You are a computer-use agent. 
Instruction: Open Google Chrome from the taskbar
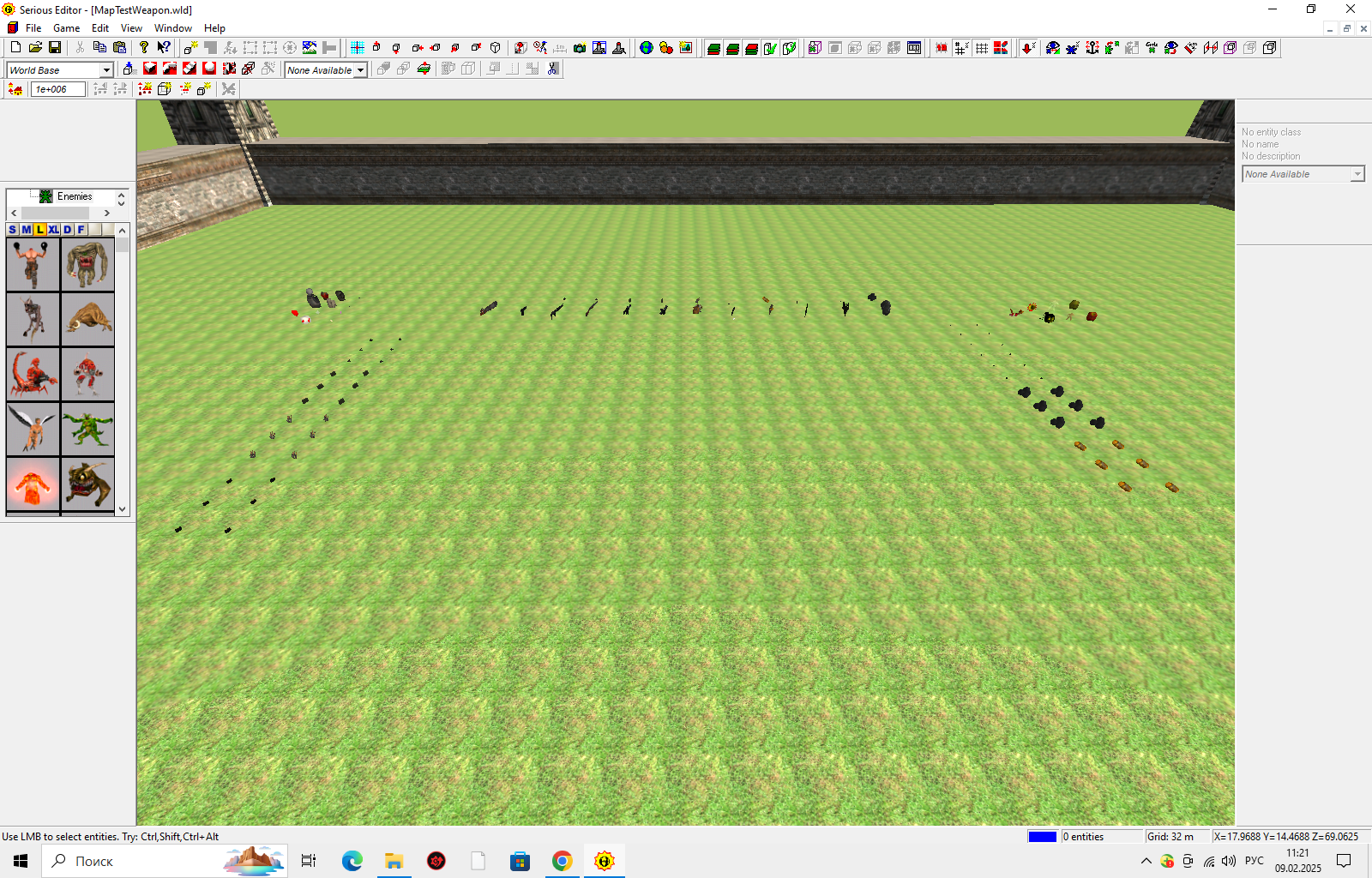[x=563, y=861]
